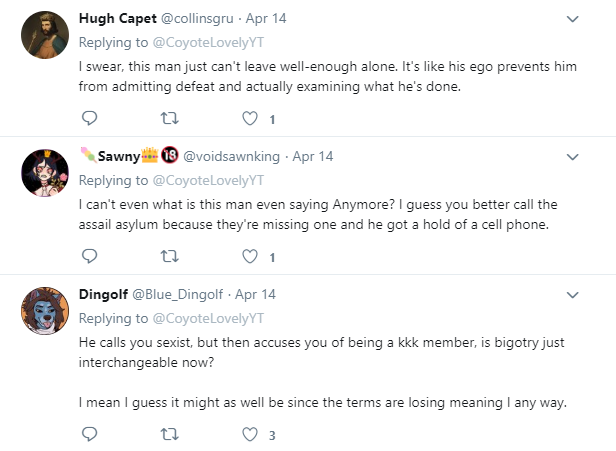
Task: Like Sawny's asylum tweet
Action: pyautogui.click(x=250, y=256)
